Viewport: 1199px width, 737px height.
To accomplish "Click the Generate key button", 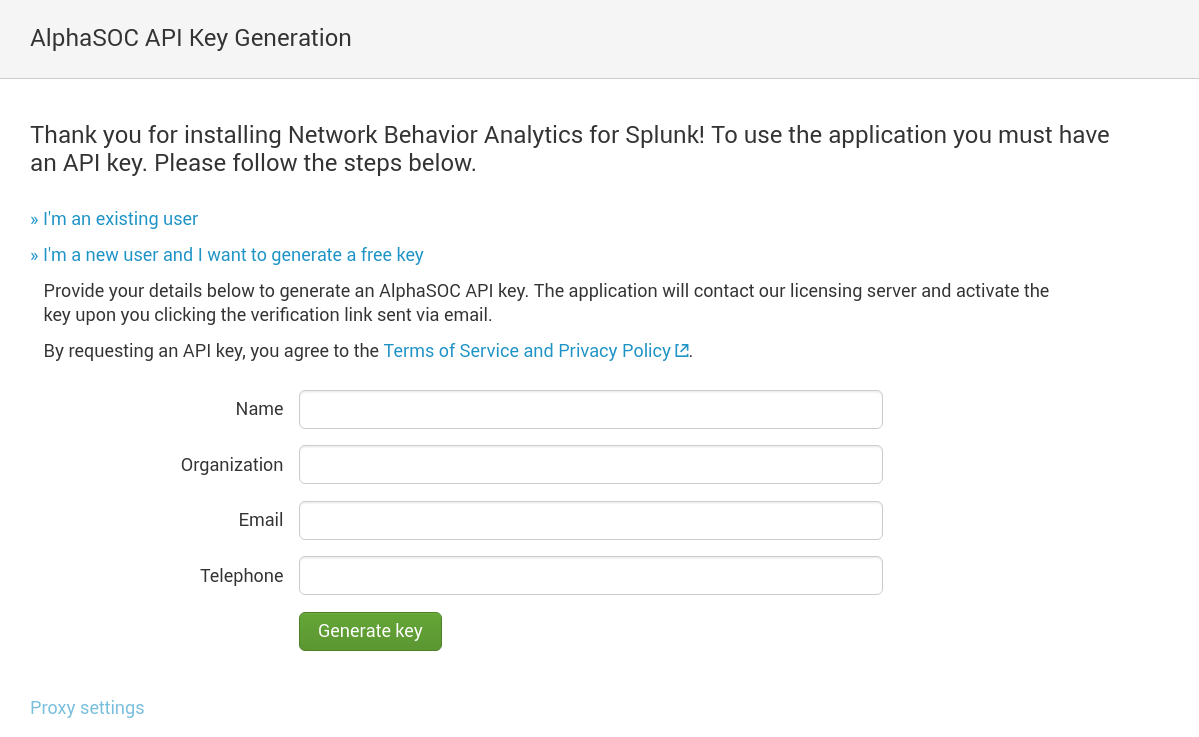I will tap(370, 631).
